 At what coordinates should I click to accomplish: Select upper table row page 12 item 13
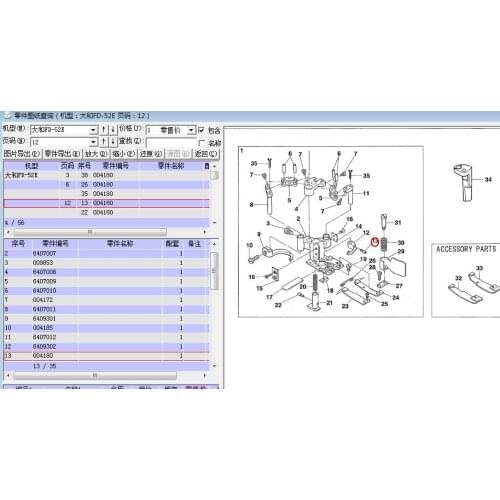coord(106,203)
